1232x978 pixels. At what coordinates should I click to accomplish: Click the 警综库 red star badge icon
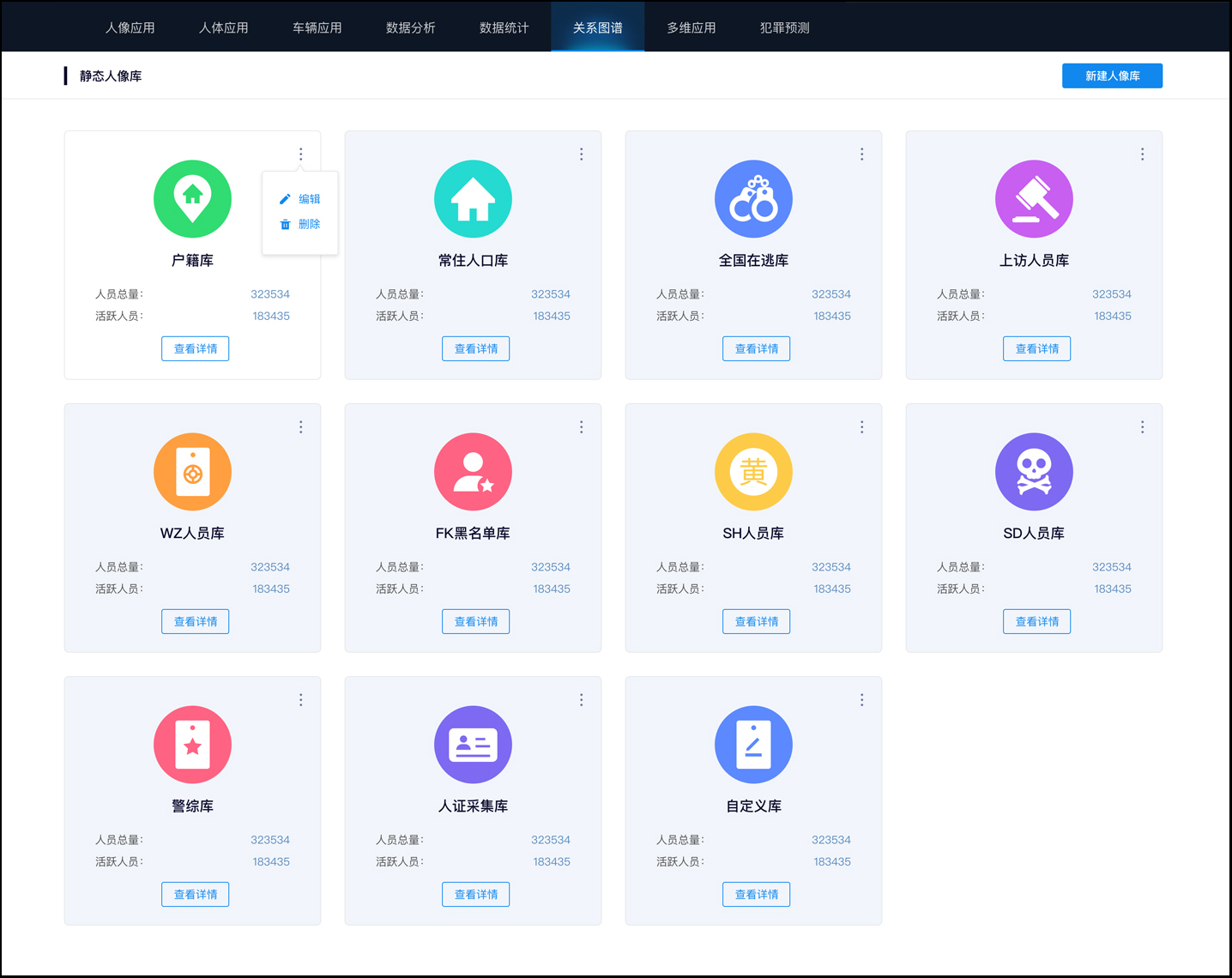coord(192,745)
